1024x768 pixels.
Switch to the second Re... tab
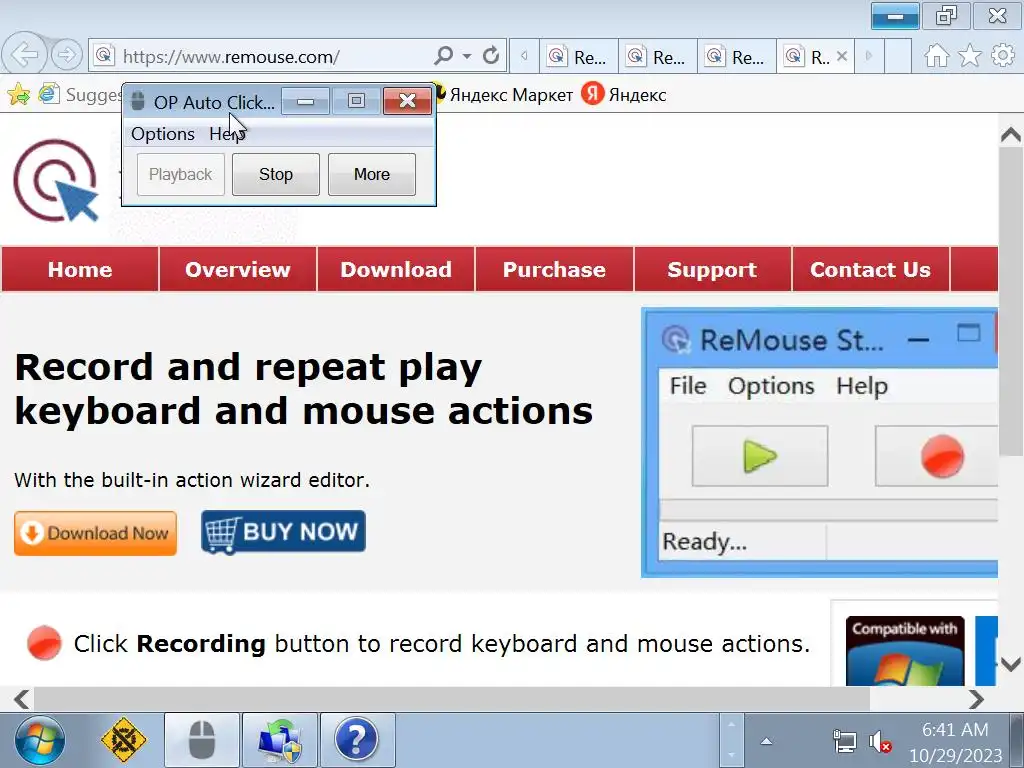tap(658, 57)
